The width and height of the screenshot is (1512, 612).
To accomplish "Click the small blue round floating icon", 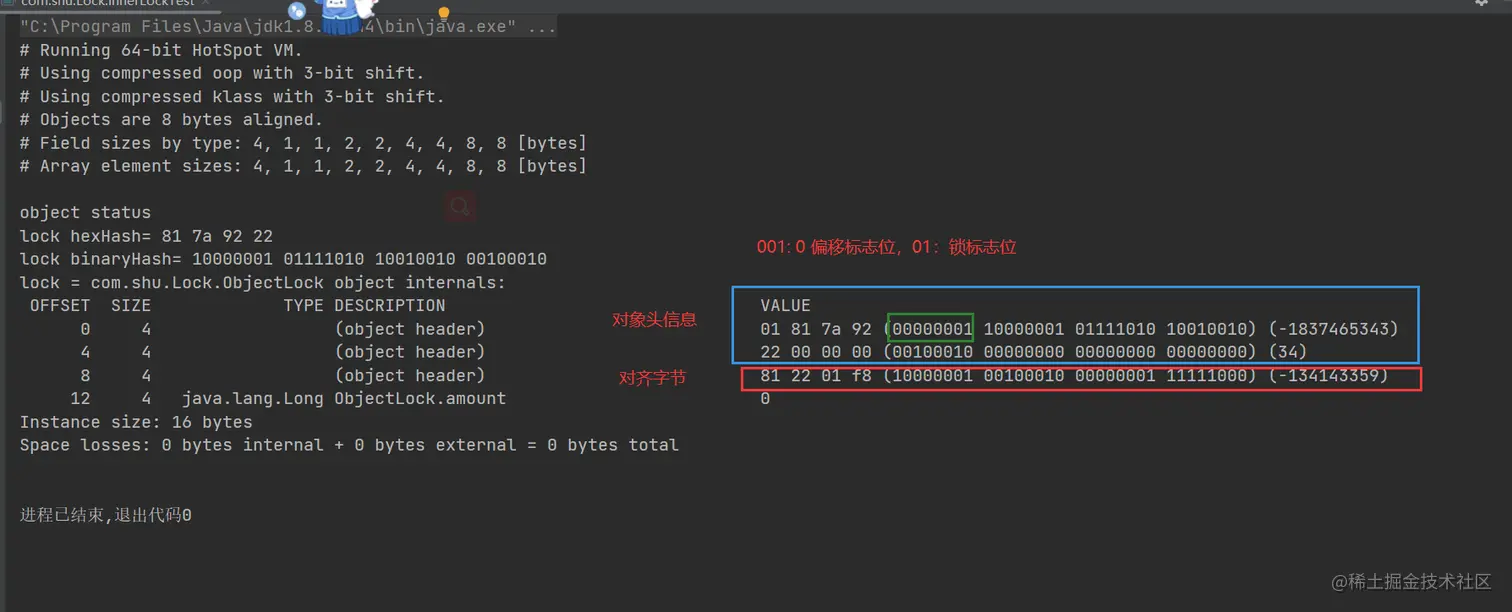I will [297, 11].
